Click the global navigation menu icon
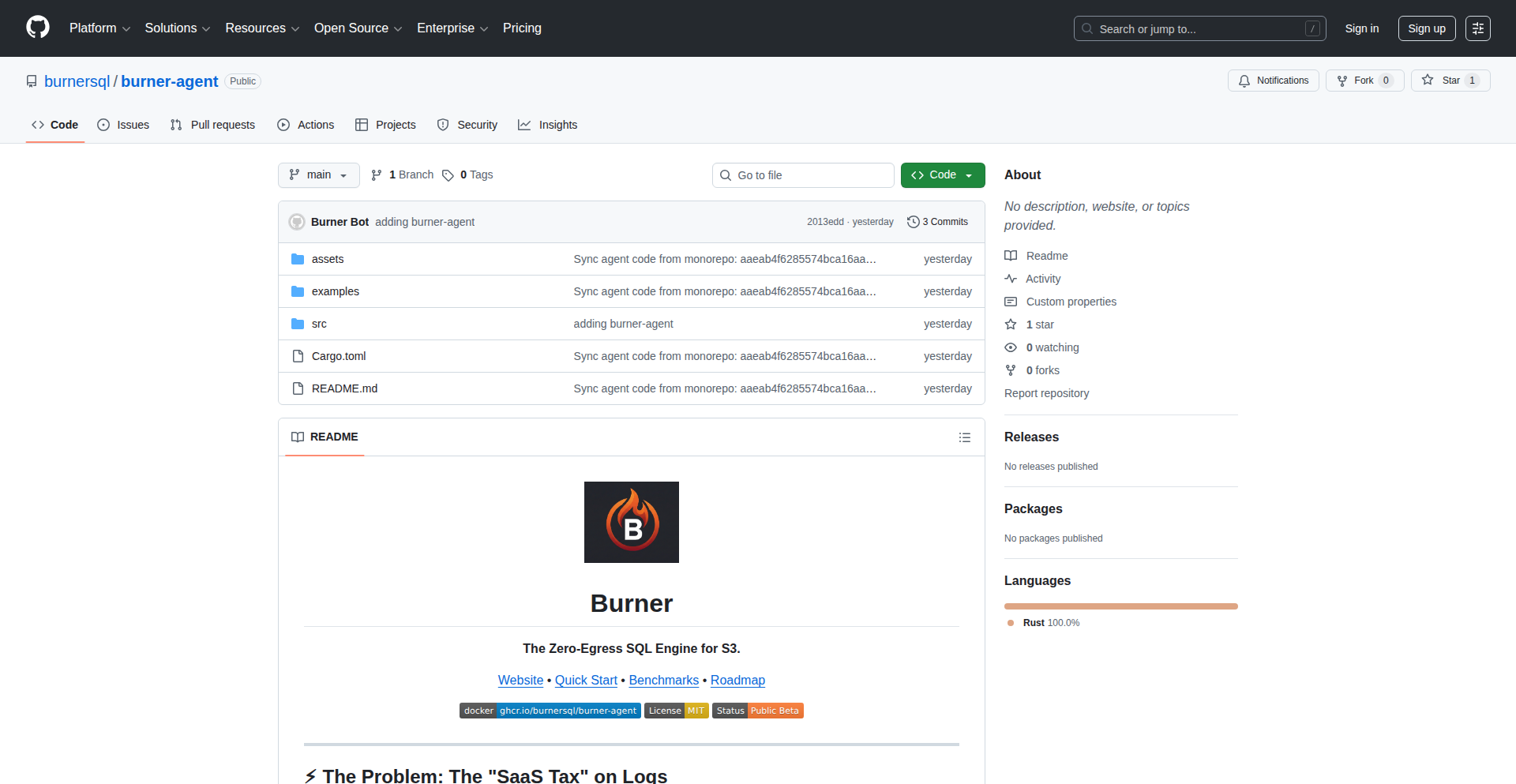Viewport: 1516px width, 784px height. click(x=1477, y=28)
